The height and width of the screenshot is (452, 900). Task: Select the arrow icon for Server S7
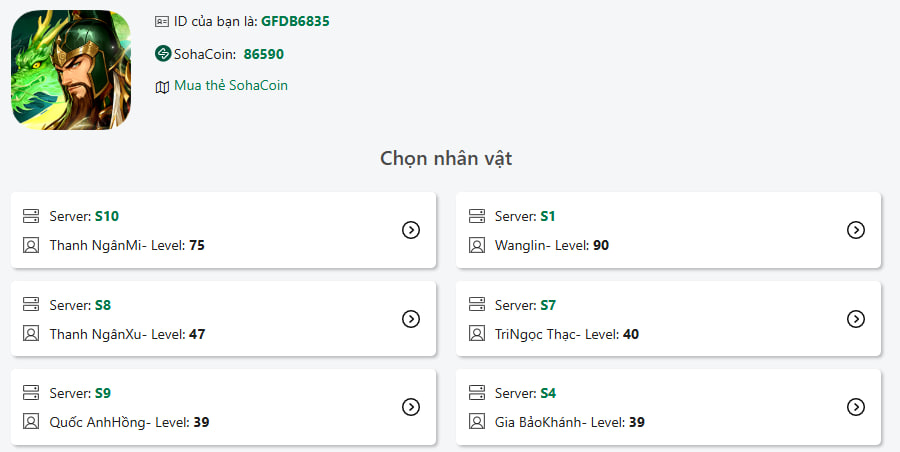855,319
